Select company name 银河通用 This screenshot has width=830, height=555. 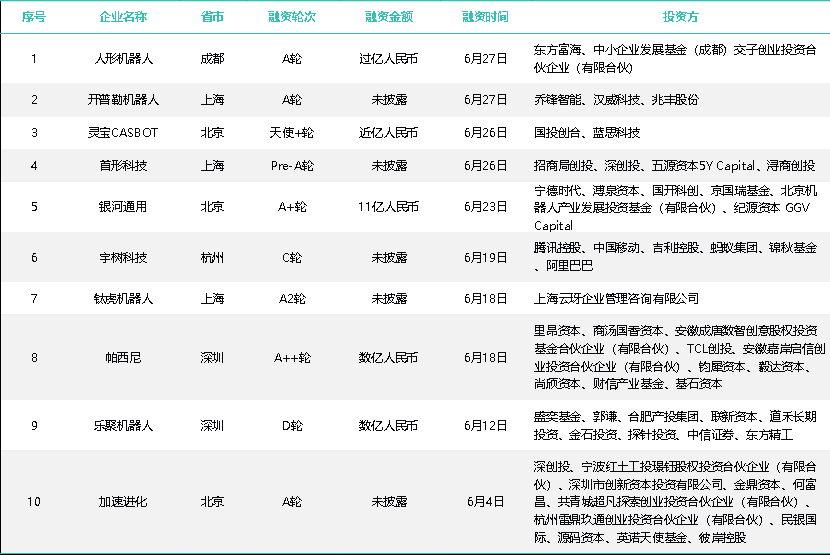click(123, 207)
